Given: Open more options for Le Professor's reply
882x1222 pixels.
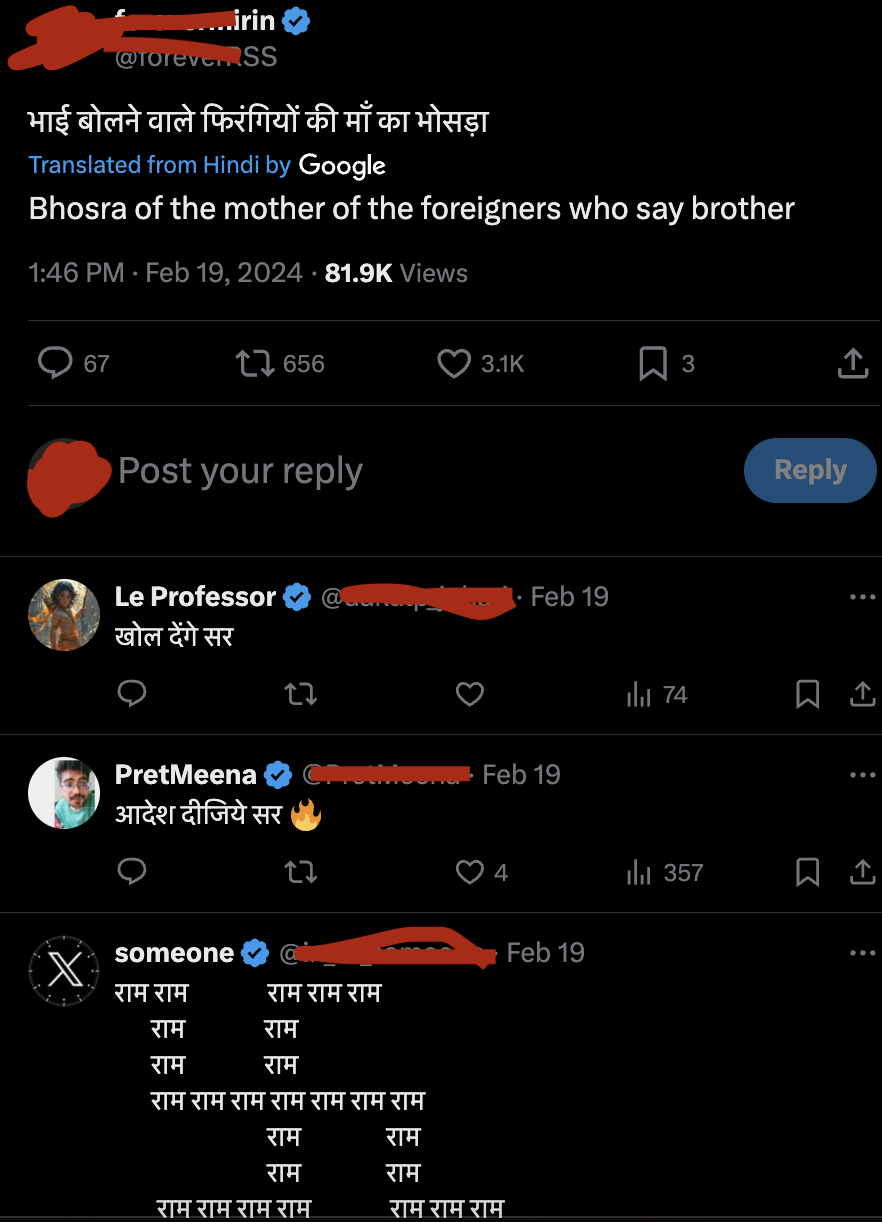Looking at the screenshot, I should (861, 597).
